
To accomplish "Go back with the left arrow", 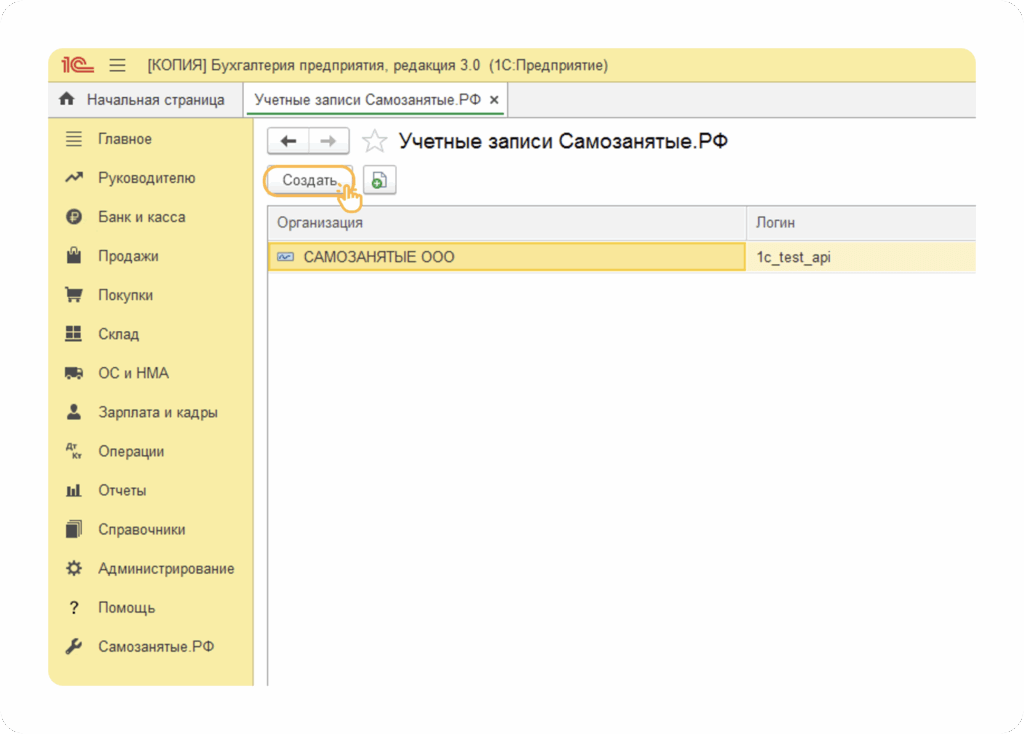I will tap(289, 141).
